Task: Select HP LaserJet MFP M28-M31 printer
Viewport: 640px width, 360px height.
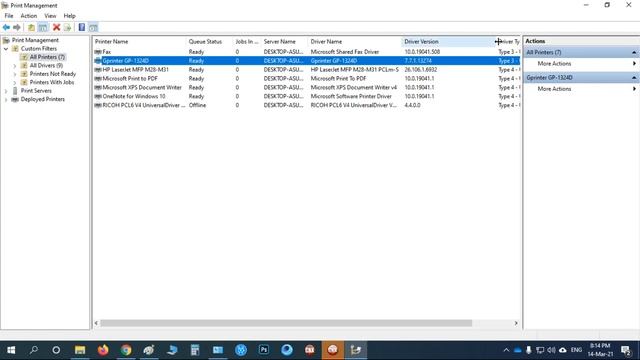Action: click(x=135, y=70)
